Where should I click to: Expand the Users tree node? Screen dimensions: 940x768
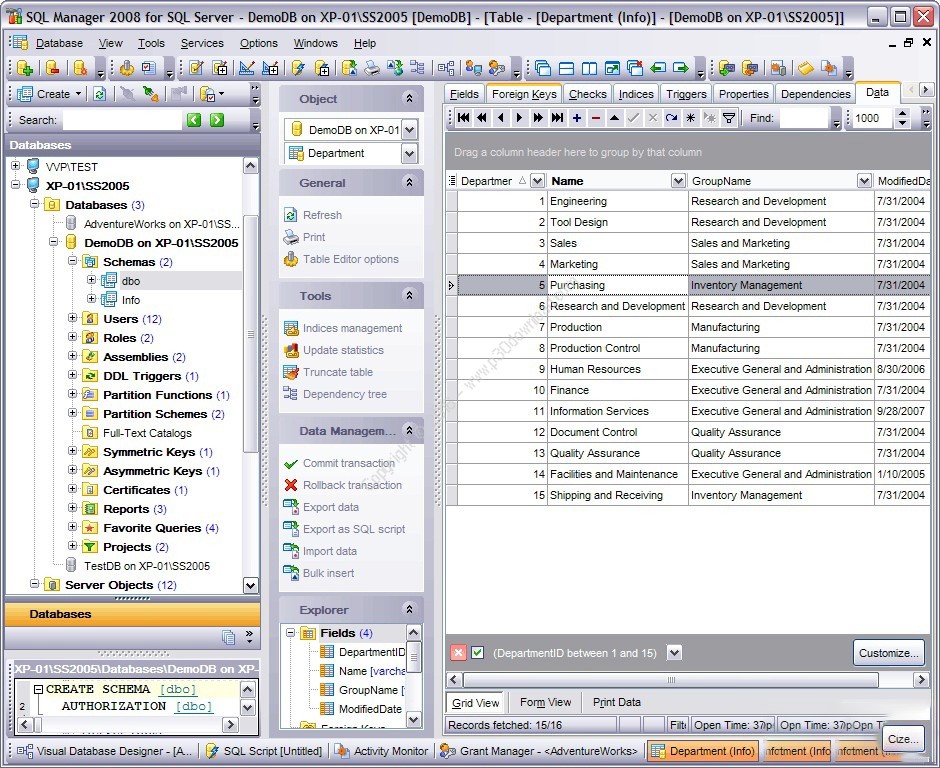72,319
